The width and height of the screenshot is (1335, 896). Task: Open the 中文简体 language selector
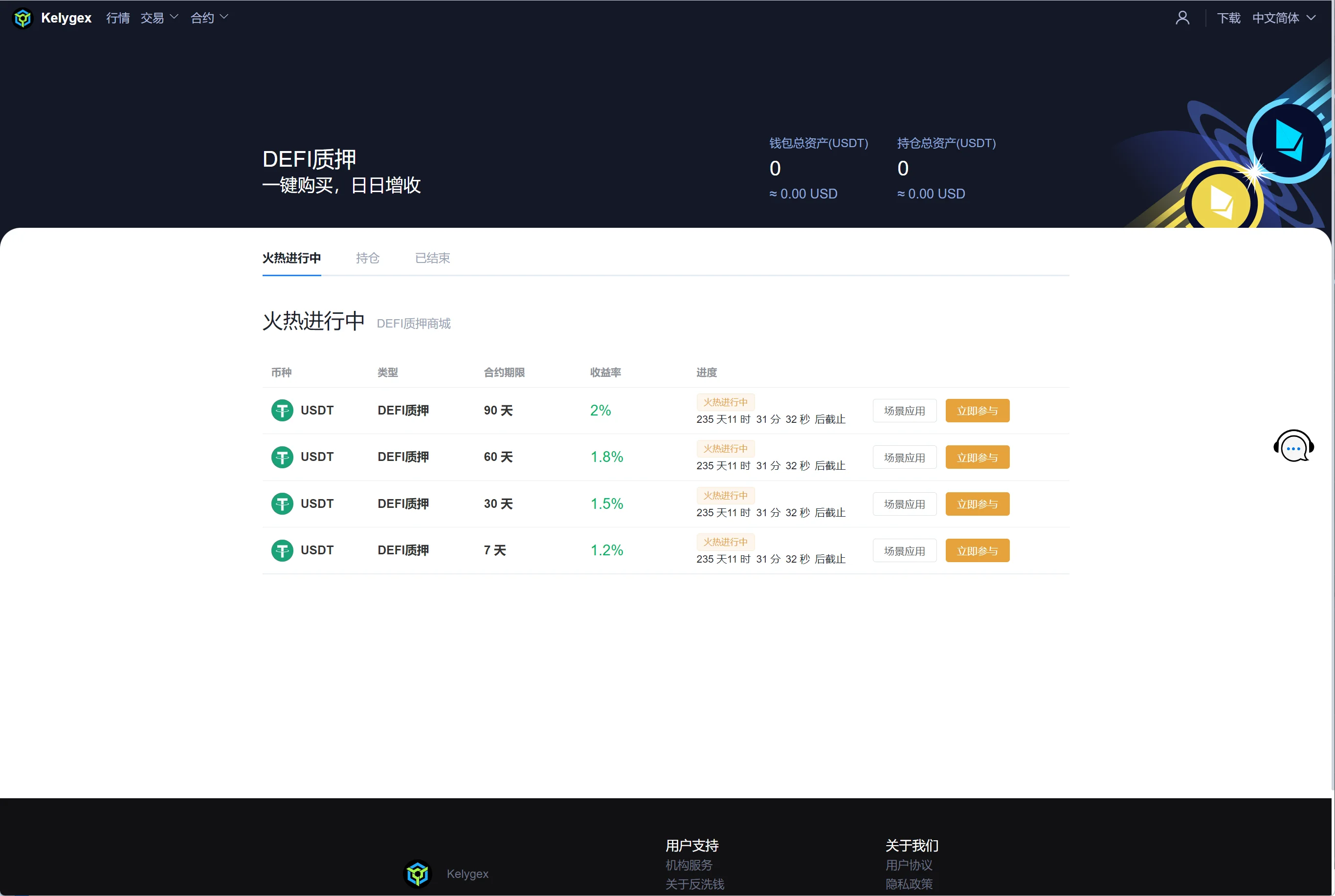(1283, 18)
